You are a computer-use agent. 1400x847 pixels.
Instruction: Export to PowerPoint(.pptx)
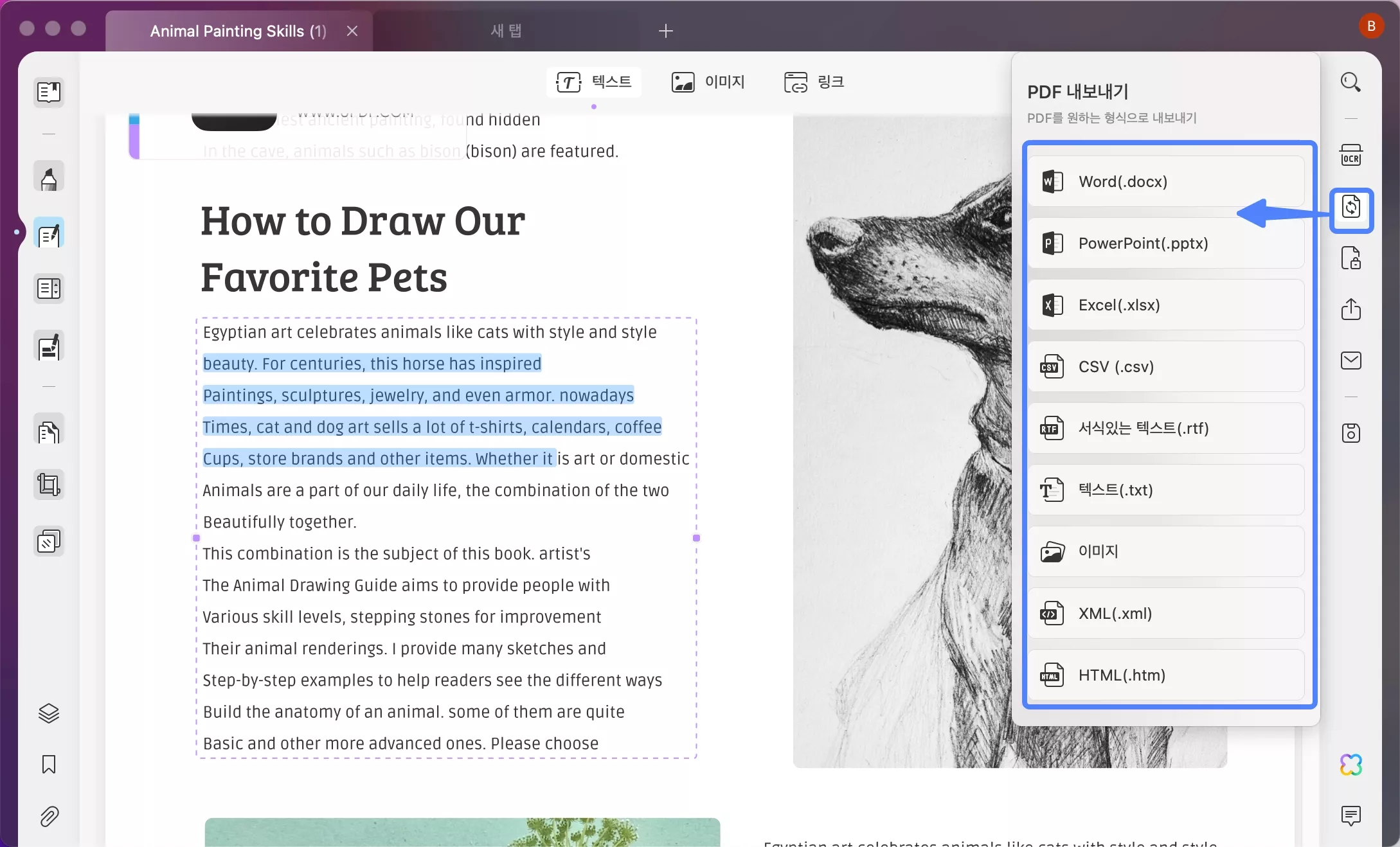coord(1166,244)
